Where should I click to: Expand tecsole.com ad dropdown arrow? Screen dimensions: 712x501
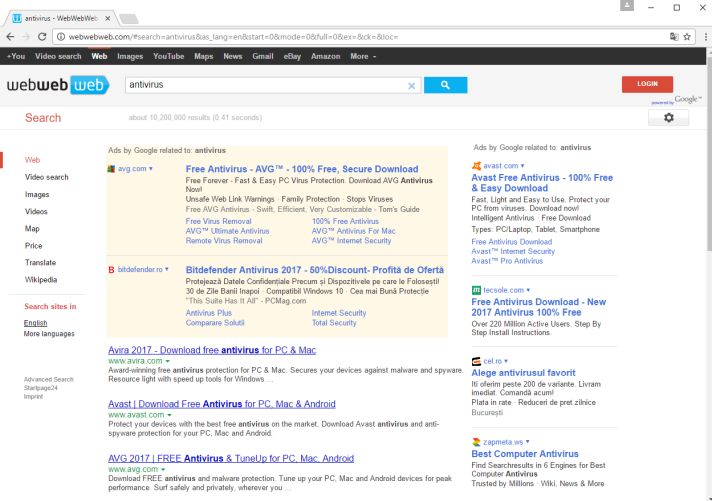(x=528, y=290)
